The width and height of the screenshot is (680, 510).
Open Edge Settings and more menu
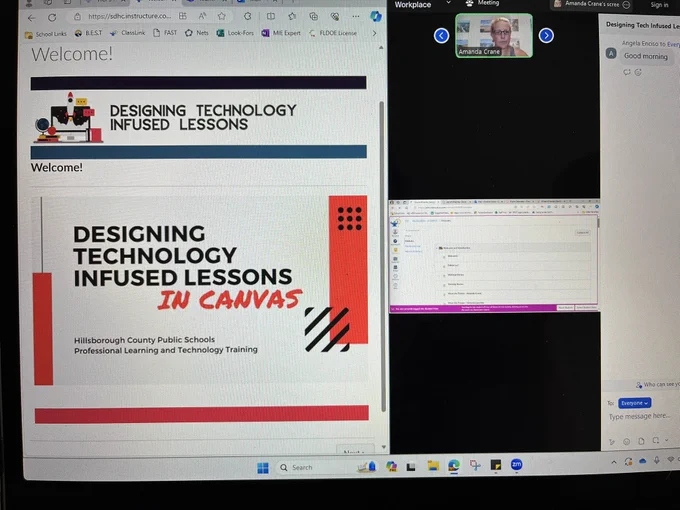click(356, 16)
